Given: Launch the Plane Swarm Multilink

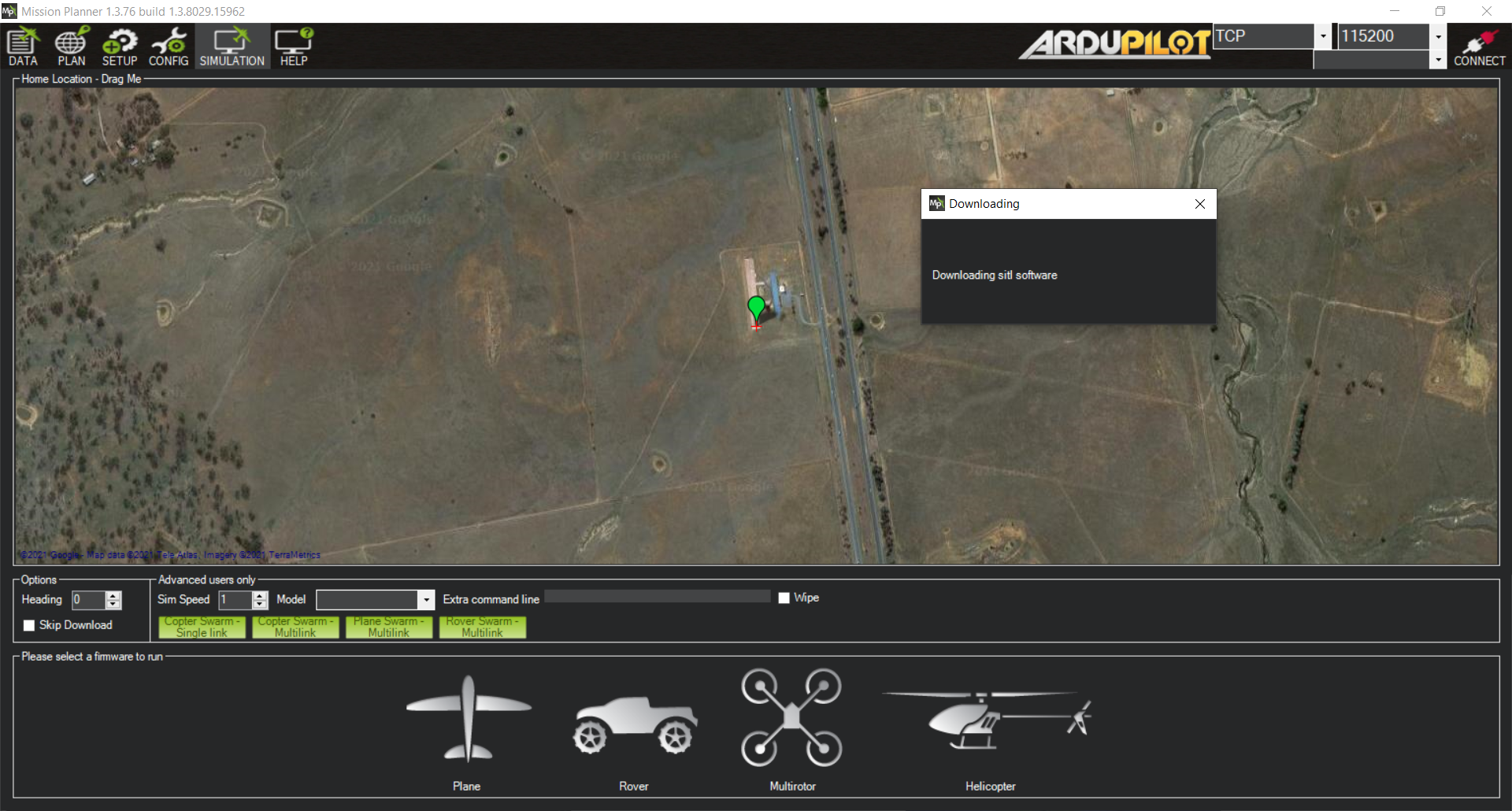Looking at the screenshot, I should (x=388, y=628).
